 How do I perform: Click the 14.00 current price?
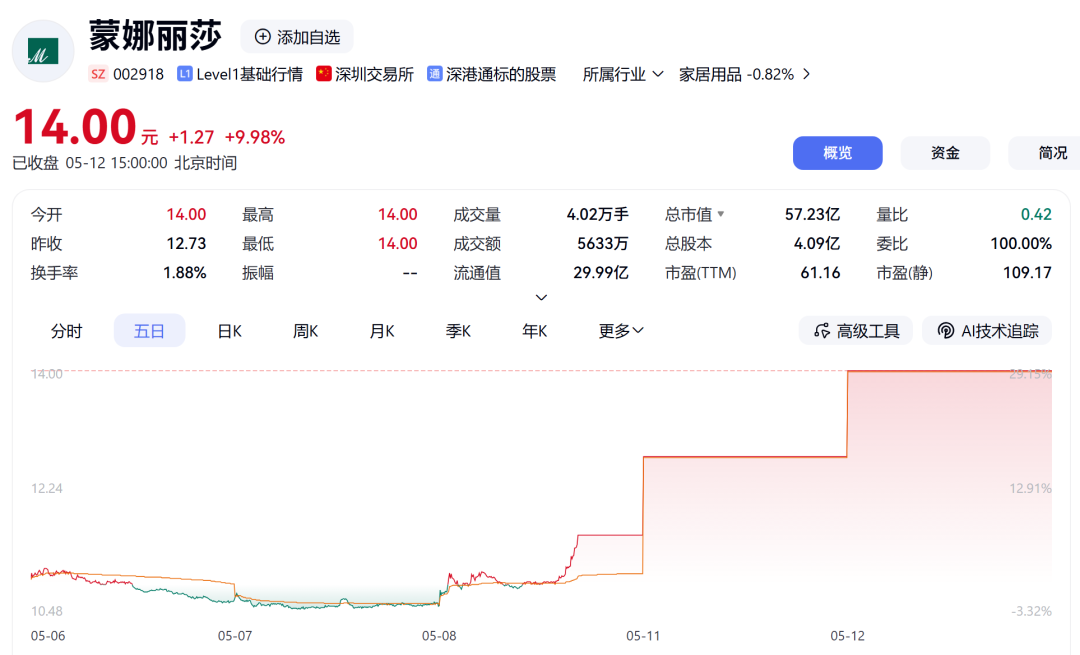[75, 127]
